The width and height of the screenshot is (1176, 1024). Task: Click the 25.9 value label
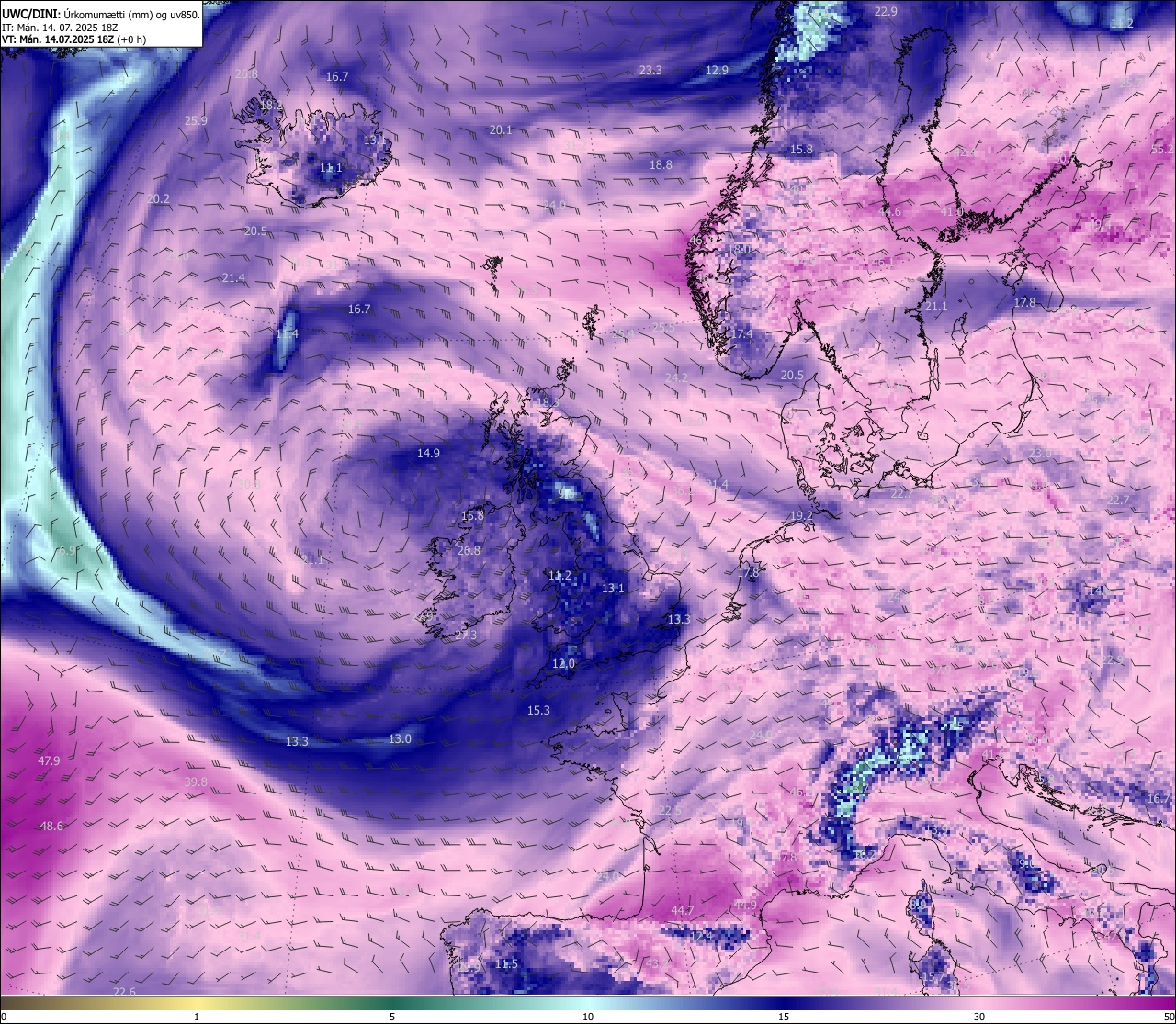196,121
